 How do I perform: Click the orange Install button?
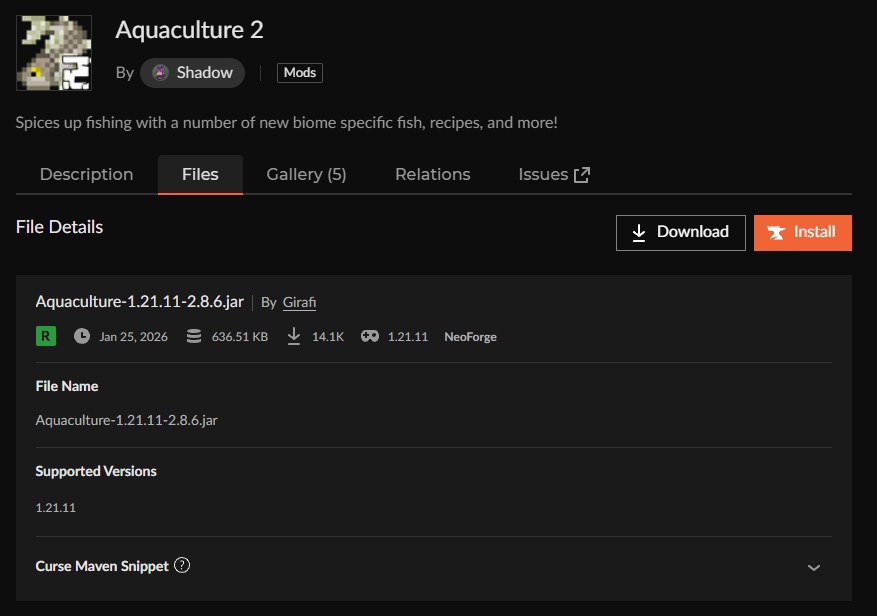coord(802,232)
